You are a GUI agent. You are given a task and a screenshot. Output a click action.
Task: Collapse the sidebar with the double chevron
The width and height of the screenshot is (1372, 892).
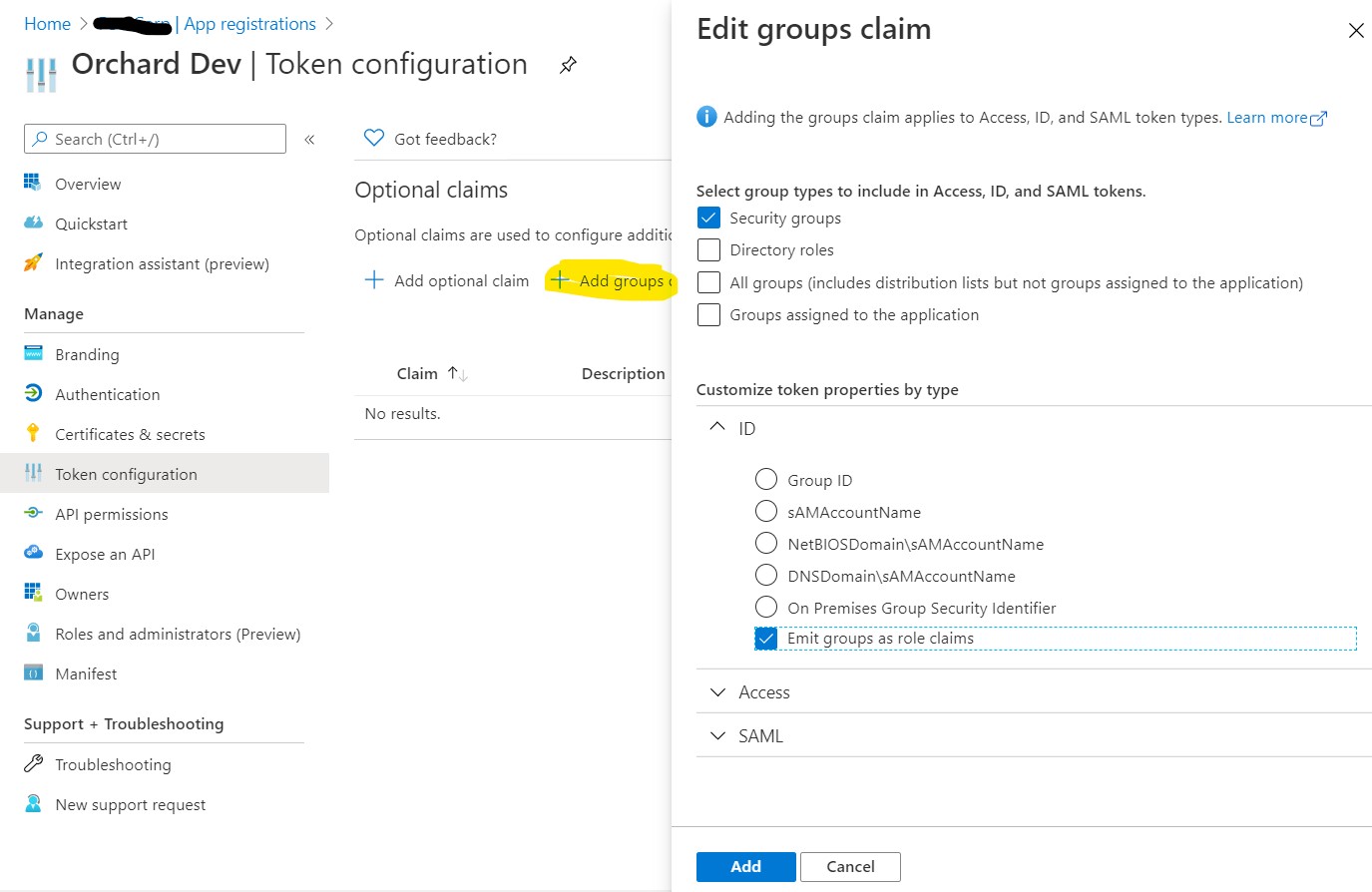click(x=309, y=140)
